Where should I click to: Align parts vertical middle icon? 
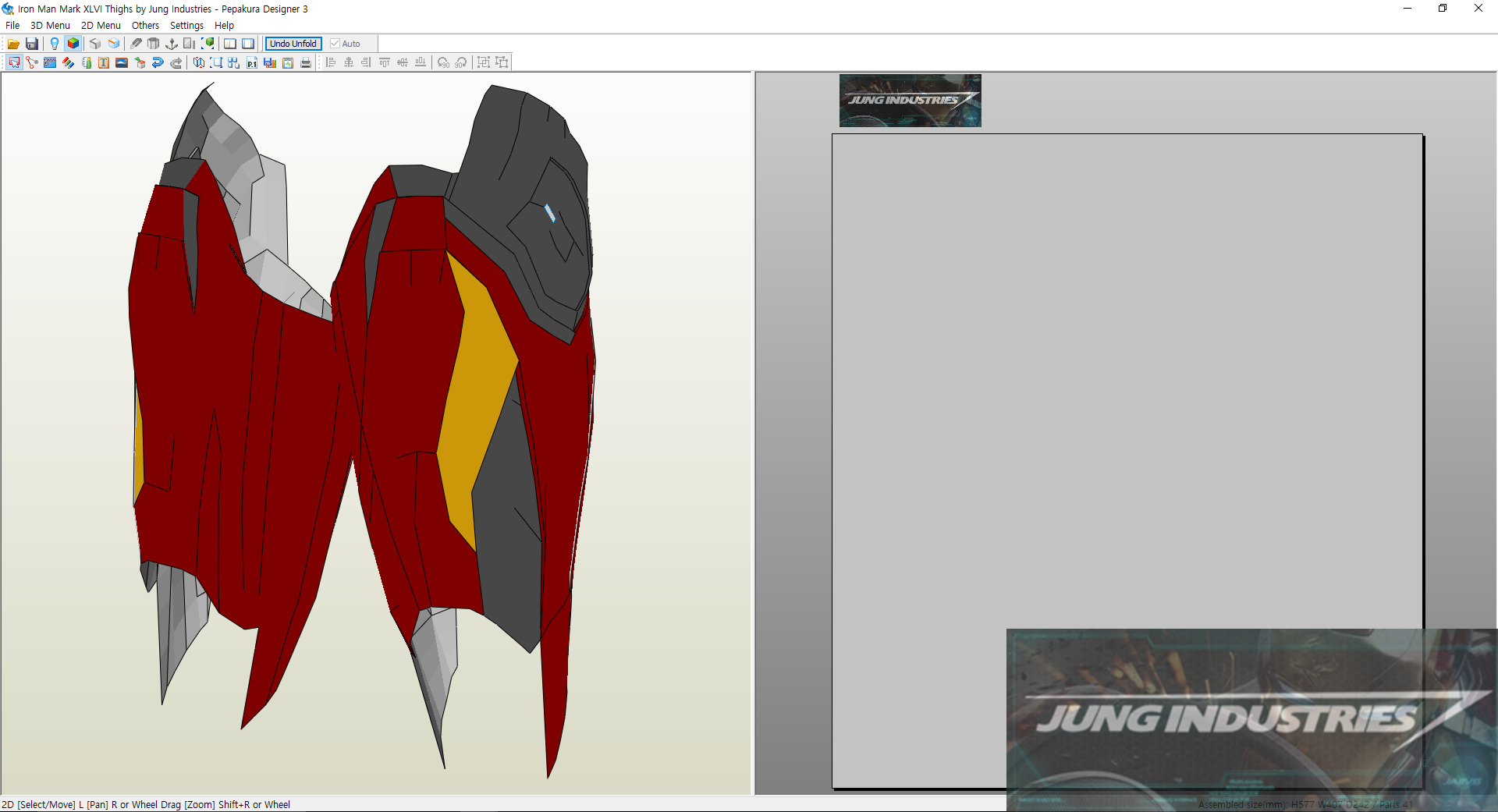pyautogui.click(x=403, y=62)
